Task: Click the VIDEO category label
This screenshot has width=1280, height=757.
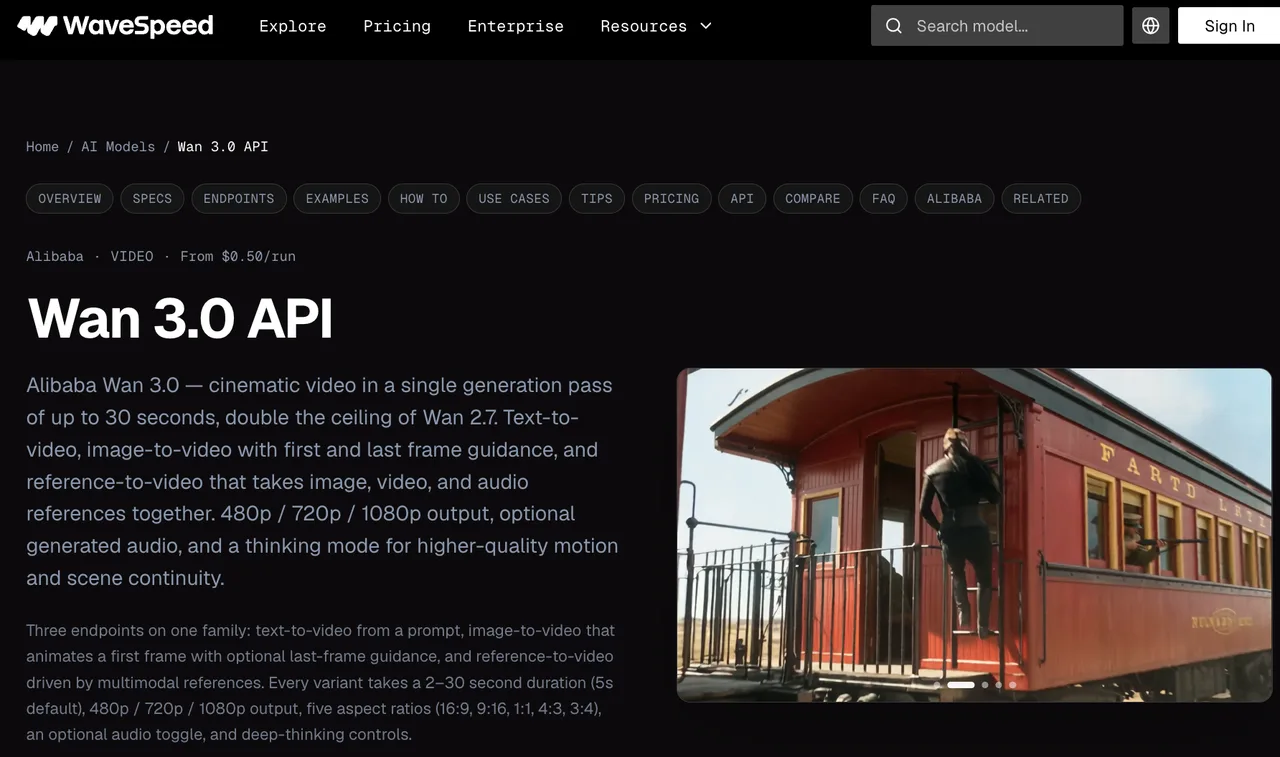Action: pyautogui.click(x=132, y=257)
